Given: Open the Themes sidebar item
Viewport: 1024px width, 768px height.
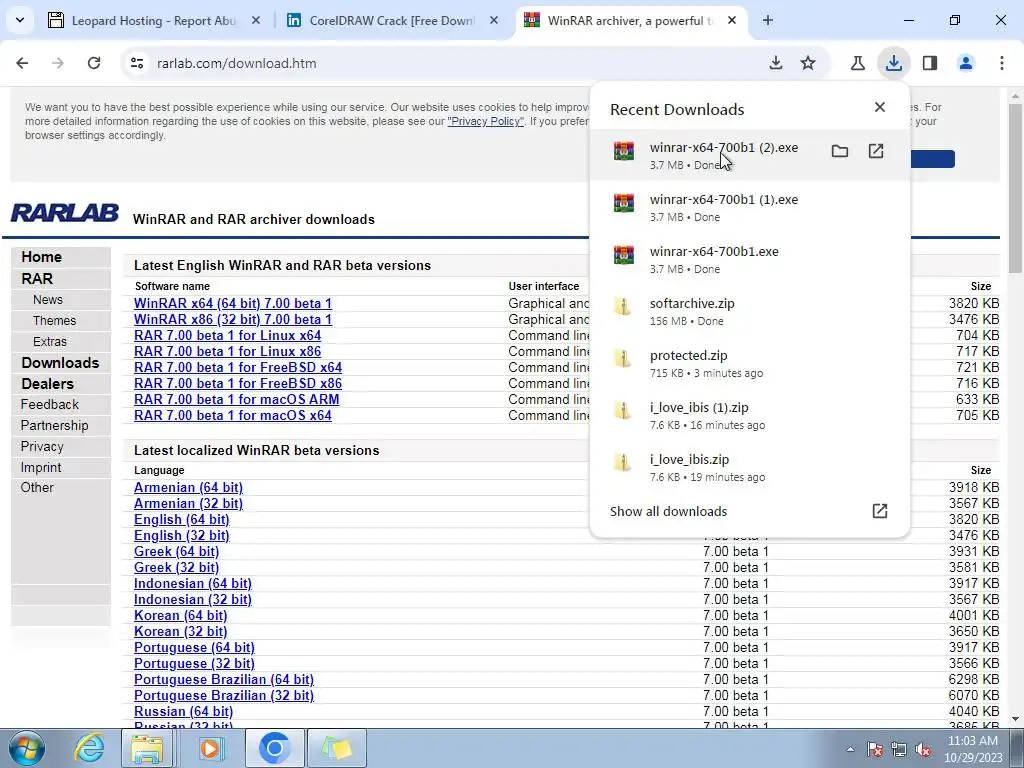Looking at the screenshot, I should coord(54,321).
